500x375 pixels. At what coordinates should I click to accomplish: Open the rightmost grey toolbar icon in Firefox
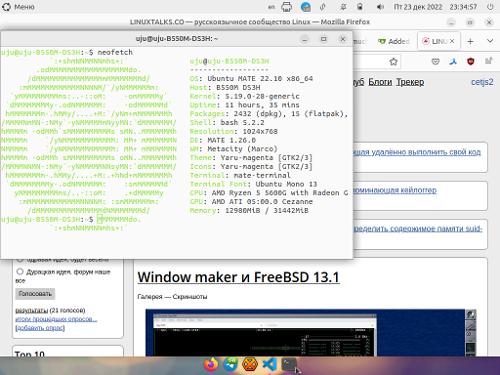coord(488,61)
